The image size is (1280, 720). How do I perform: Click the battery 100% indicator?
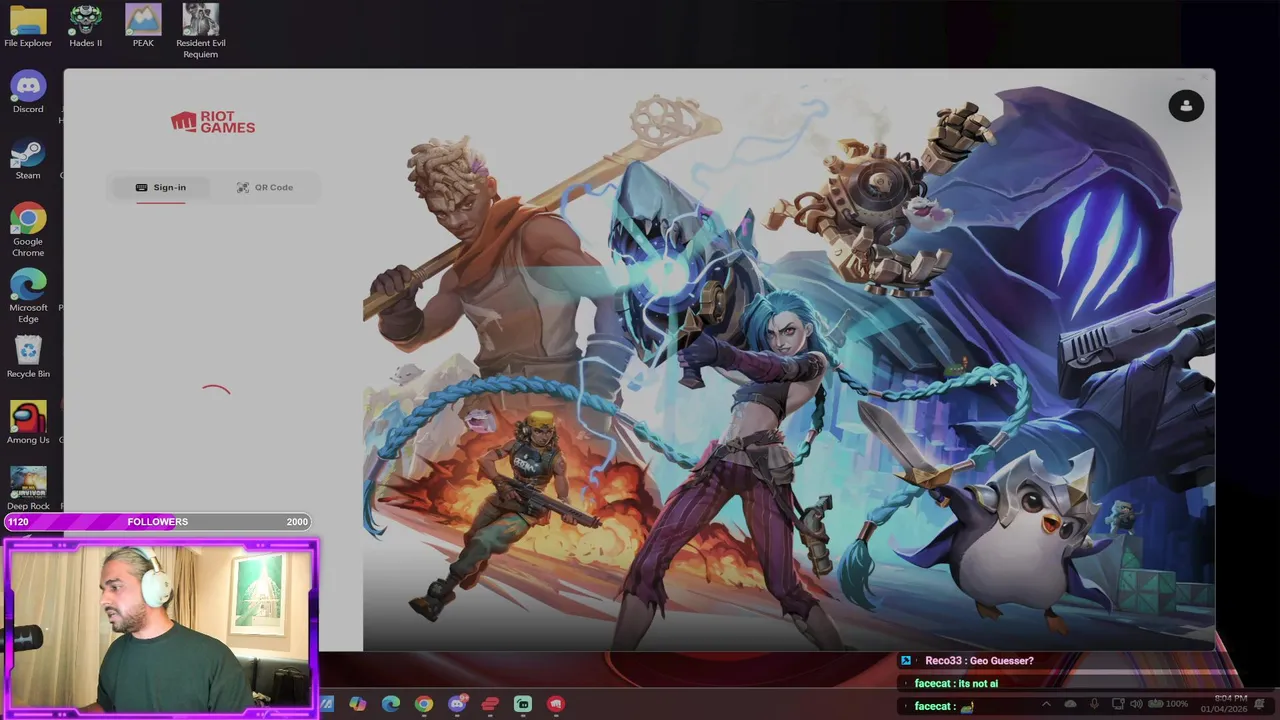[1168, 704]
